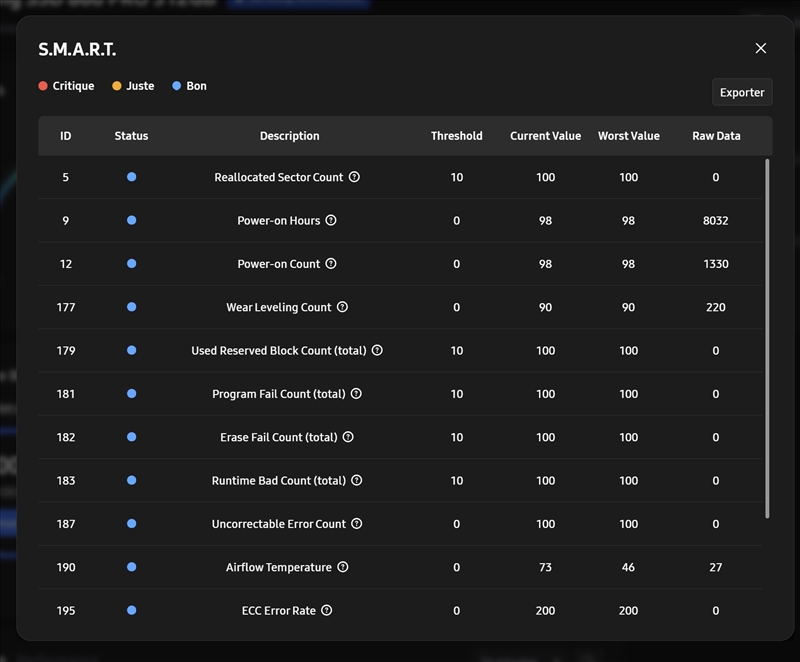Click the Status column header
The width and height of the screenshot is (800, 662).
pyautogui.click(x=131, y=136)
